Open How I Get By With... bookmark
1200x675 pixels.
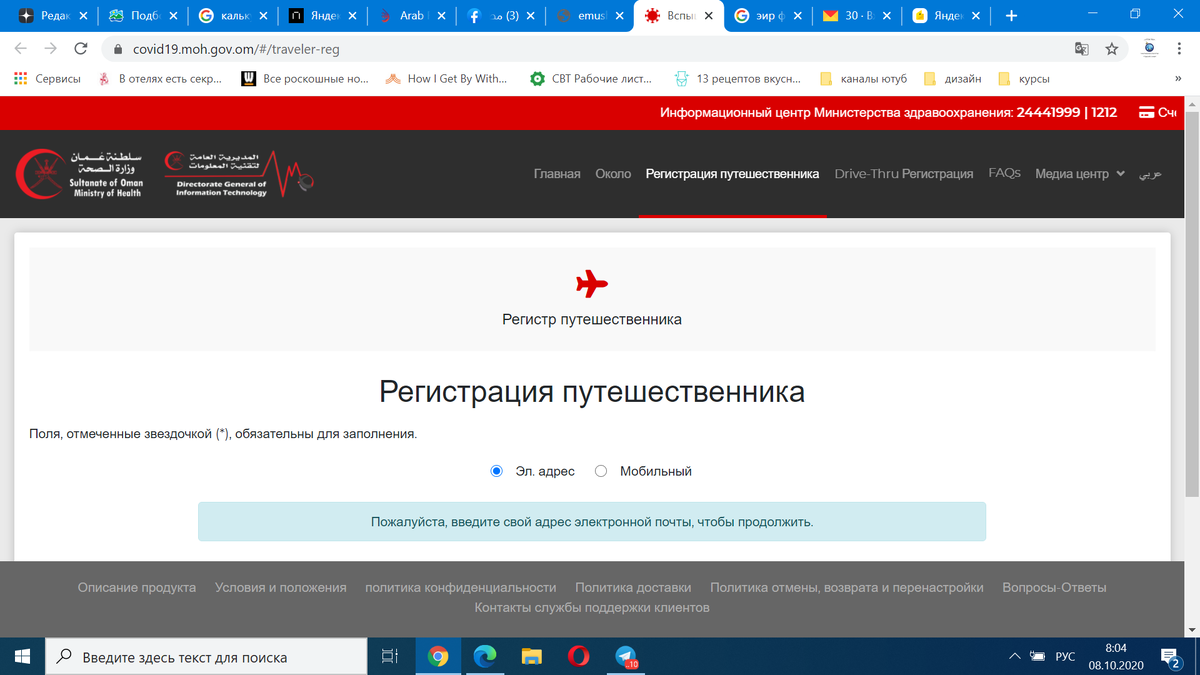[448, 79]
